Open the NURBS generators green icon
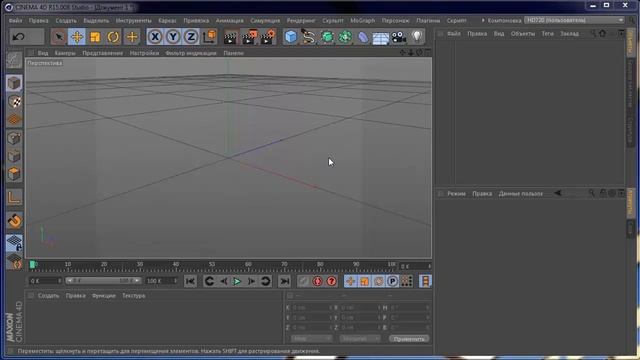Image resolution: width=640 pixels, height=360 pixels. coord(327,37)
